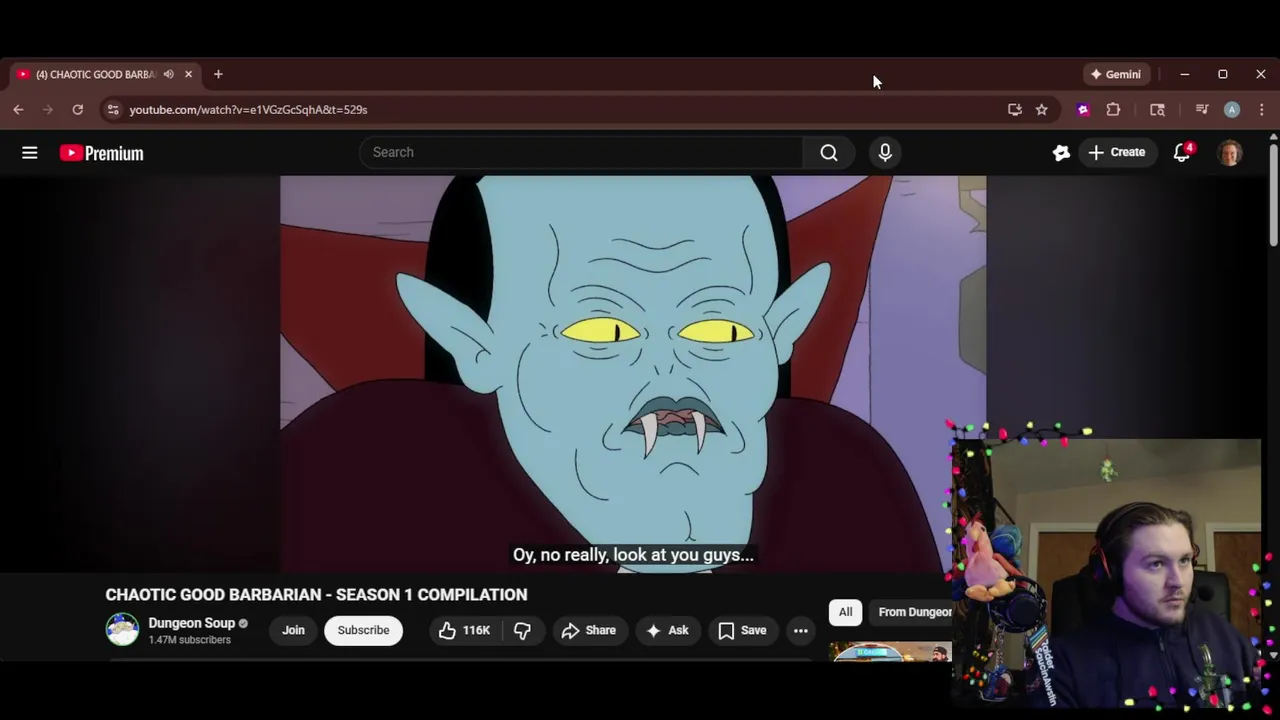1280x720 pixels.
Task: Open Gemini in Chrome
Action: (1116, 74)
